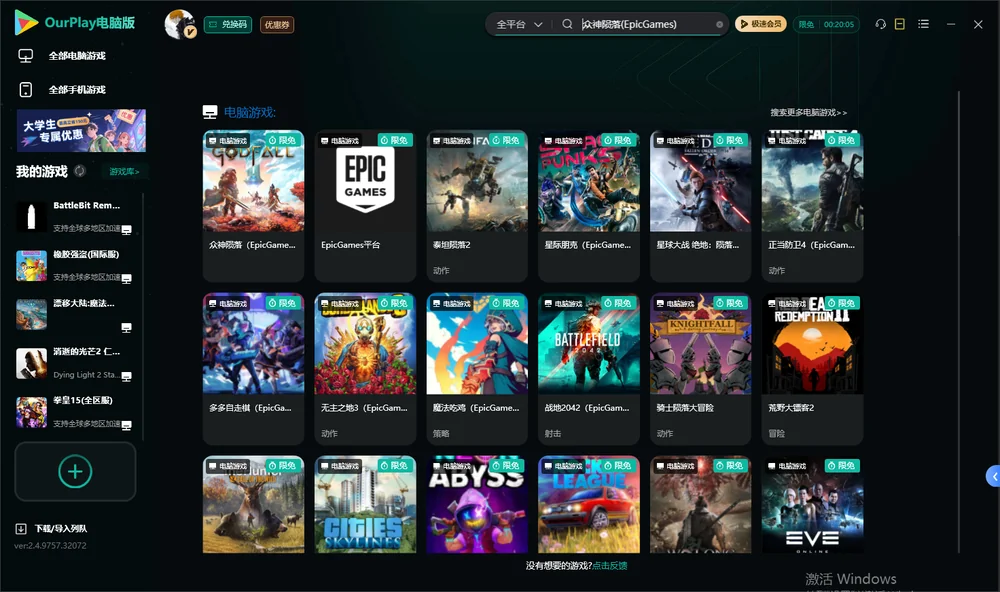Select BattleBit Rem... in my games
The height and width of the screenshot is (592, 1000).
click(75, 217)
